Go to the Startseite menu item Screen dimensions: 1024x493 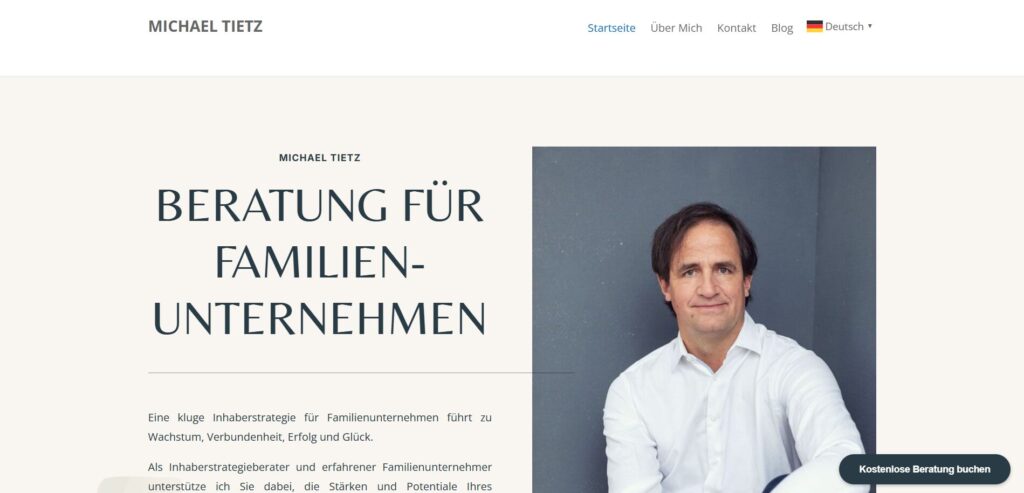[611, 28]
